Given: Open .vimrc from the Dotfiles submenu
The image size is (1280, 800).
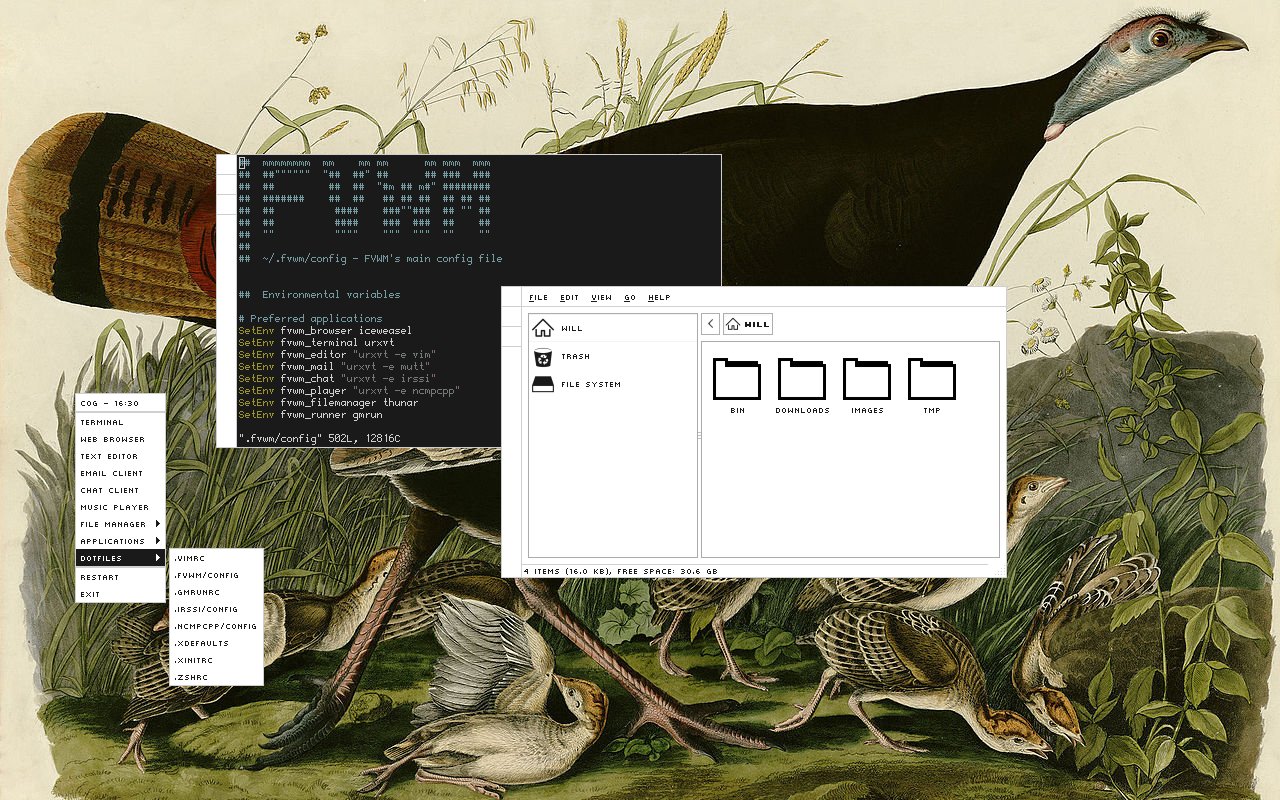Looking at the screenshot, I should (x=216, y=558).
